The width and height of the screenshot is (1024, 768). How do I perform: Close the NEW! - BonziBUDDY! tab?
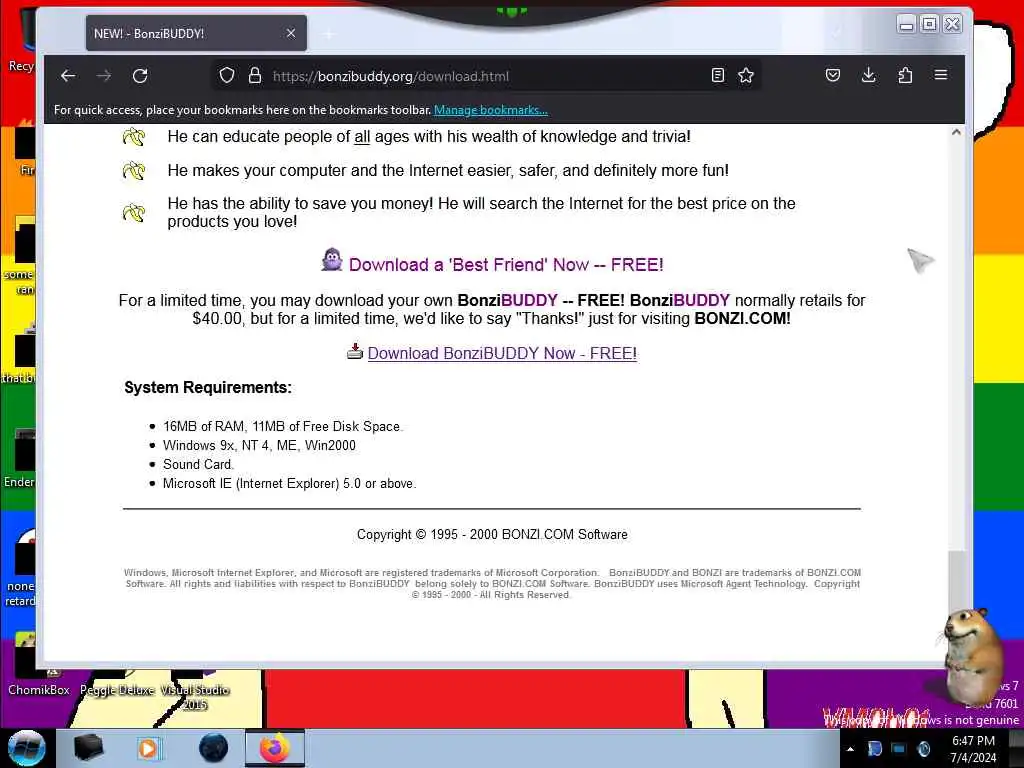291,33
